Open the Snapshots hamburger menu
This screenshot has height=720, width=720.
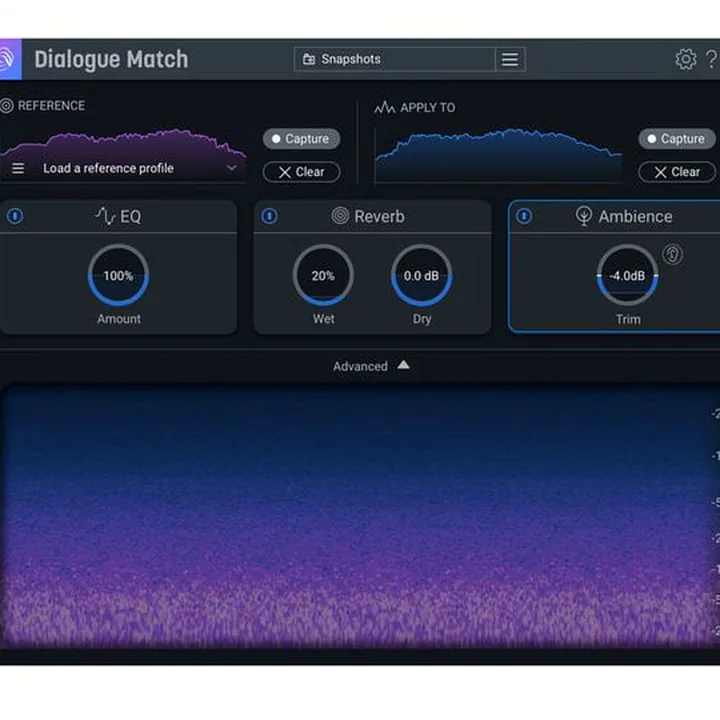pos(510,59)
